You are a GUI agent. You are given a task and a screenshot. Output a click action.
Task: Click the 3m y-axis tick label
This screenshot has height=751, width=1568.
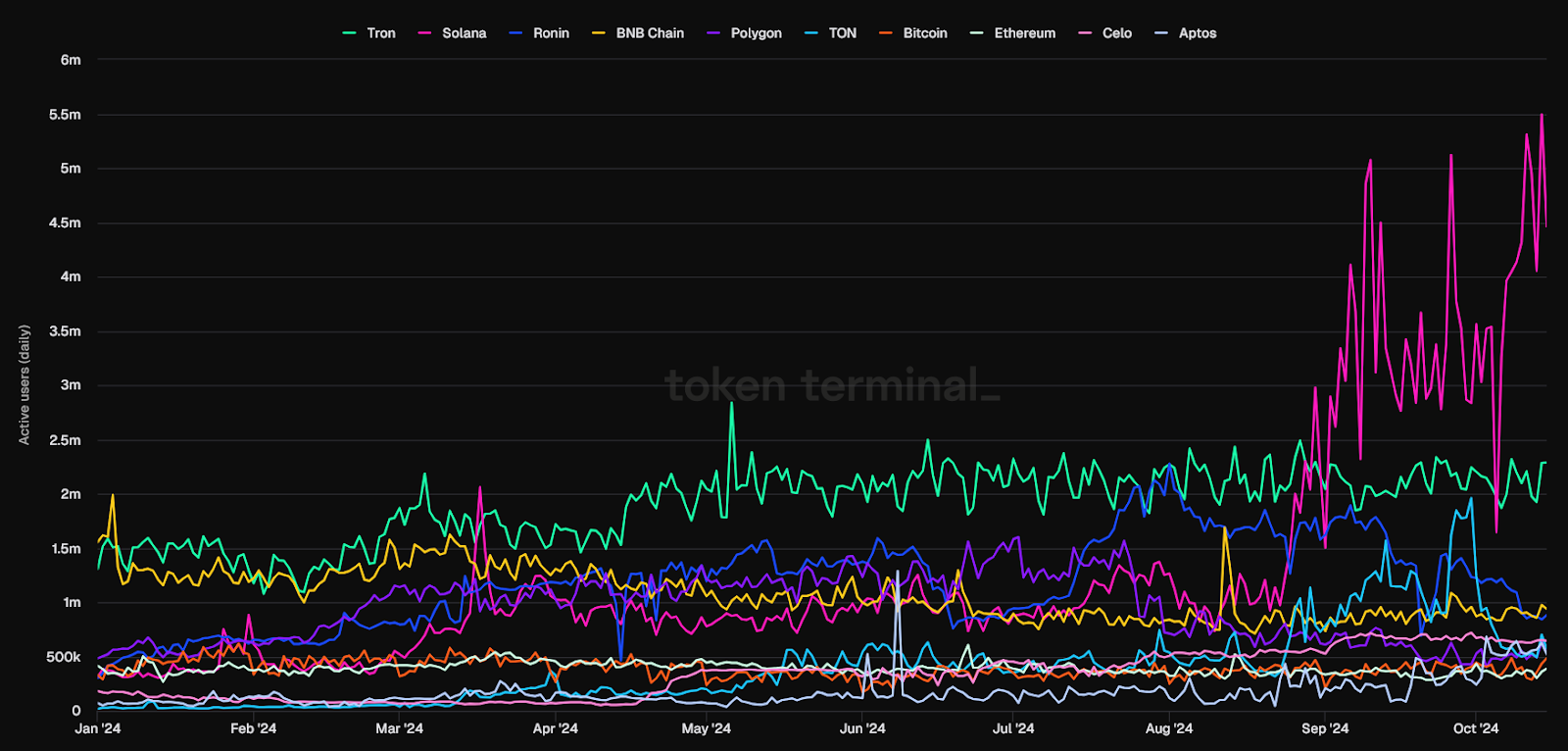[x=71, y=385]
